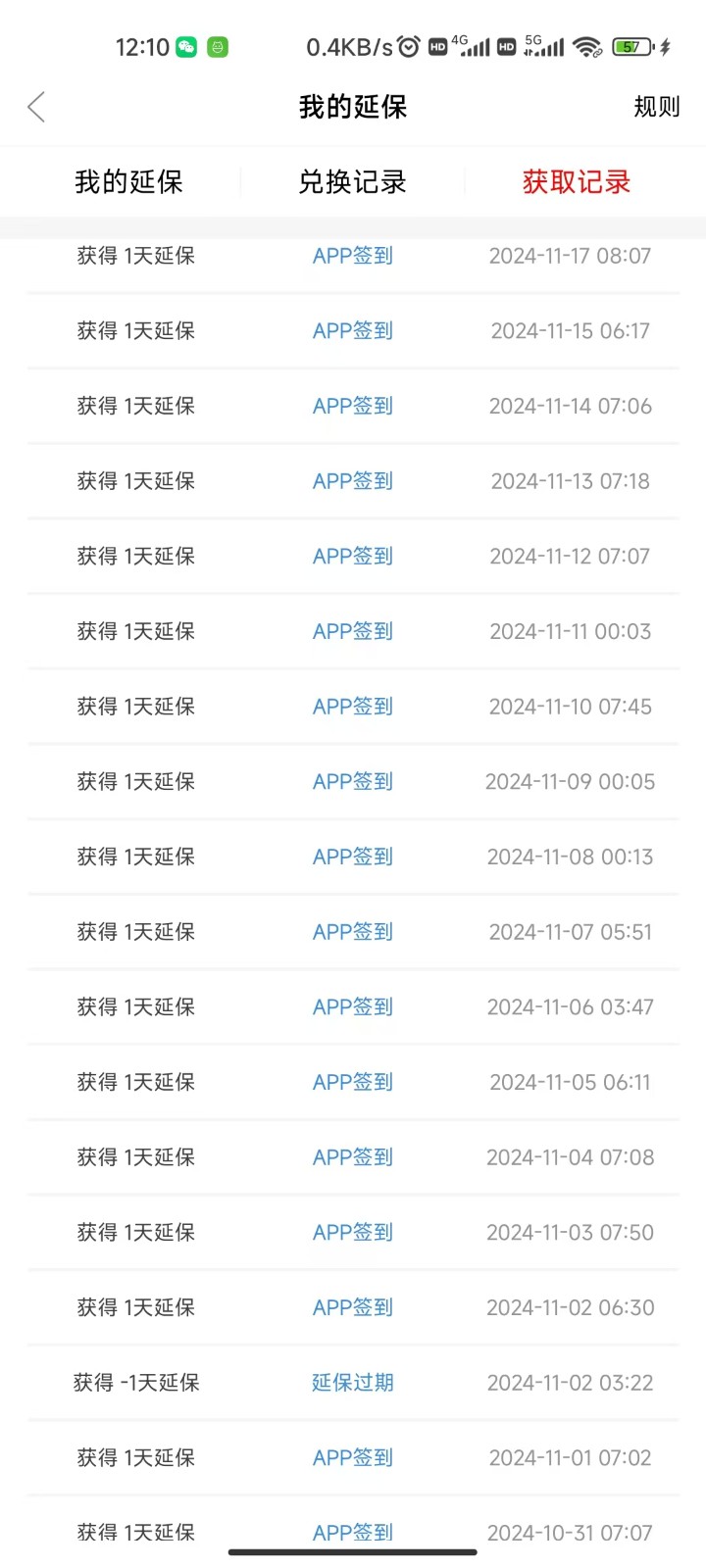Tap the battery indicator icon
Viewport: 706px width, 1568px height.
coord(632,47)
